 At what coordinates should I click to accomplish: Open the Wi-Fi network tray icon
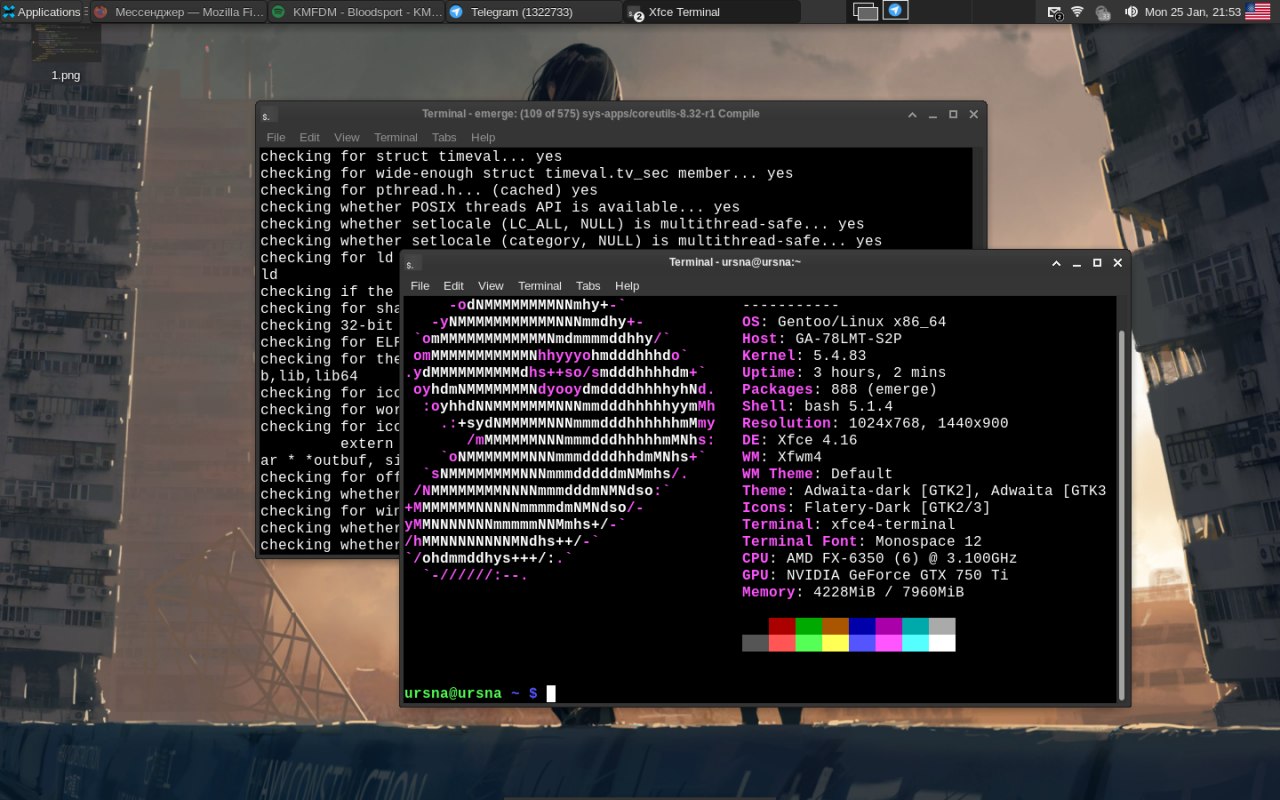pyautogui.click(x=1077, y=12)
